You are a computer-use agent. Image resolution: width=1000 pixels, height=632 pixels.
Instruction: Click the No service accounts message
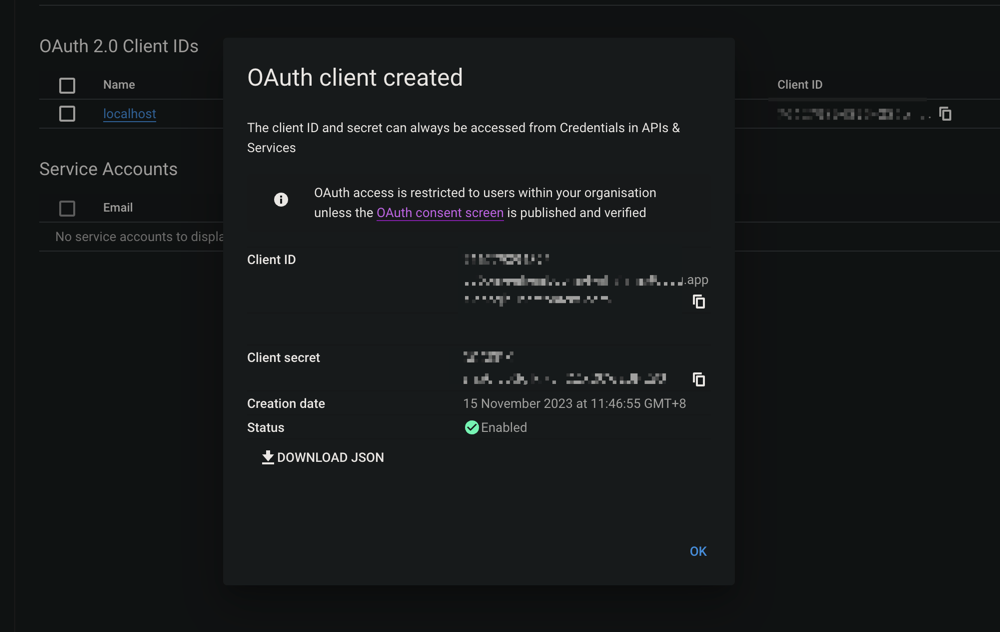[x=139, y=237]
